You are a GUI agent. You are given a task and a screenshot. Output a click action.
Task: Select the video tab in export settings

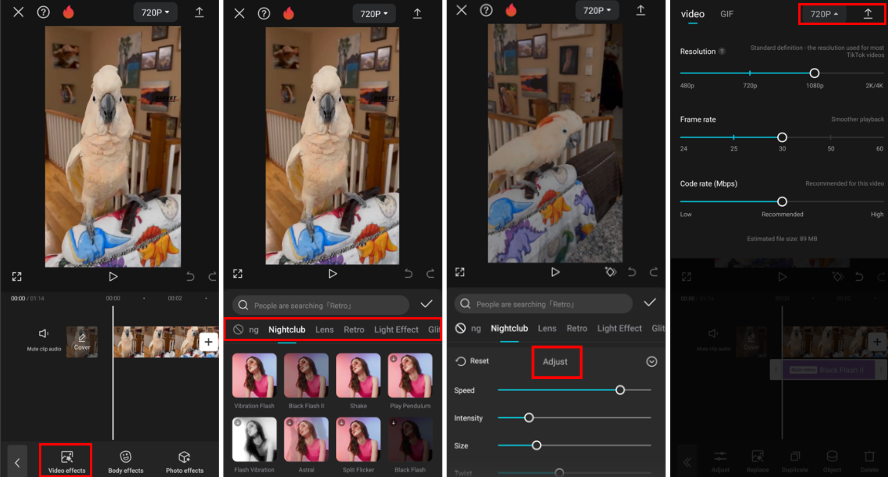point(692,14)
